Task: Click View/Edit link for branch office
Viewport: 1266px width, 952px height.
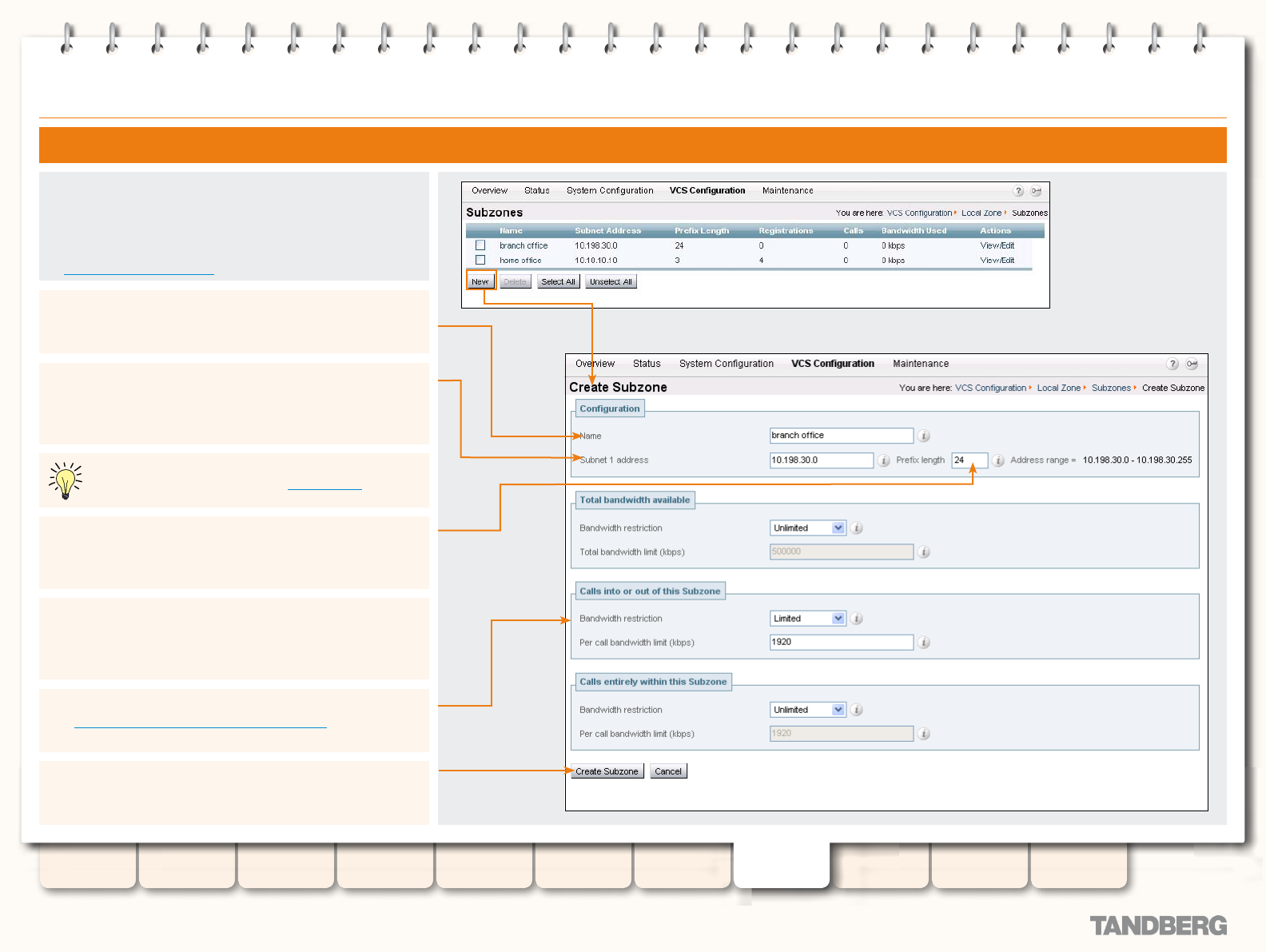Action: click(997, 246)
